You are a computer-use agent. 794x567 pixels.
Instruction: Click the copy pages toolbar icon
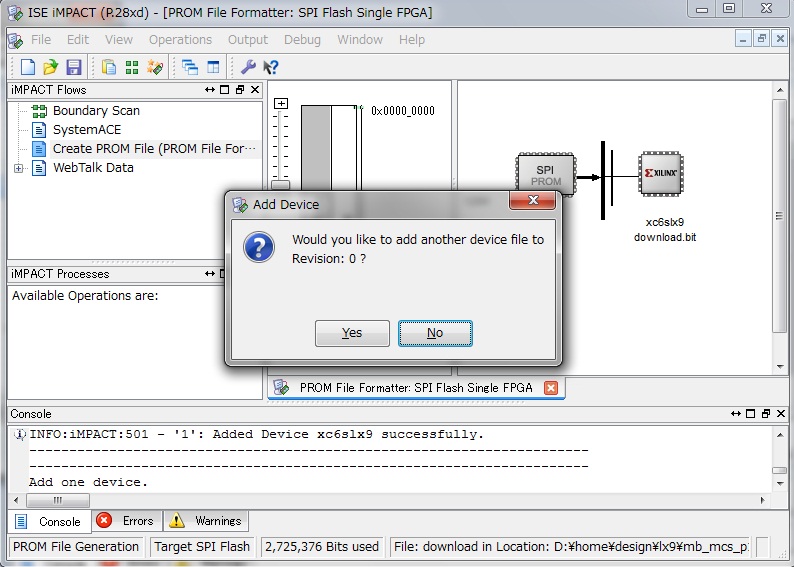[109, 67]
